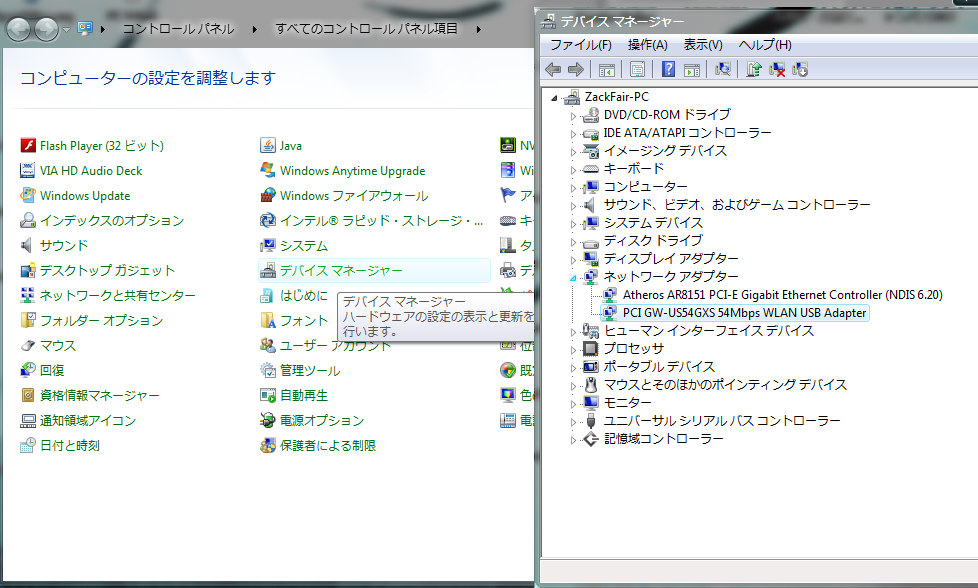
Task: Open the 操作(A) menu
Action: click(647, 45)
